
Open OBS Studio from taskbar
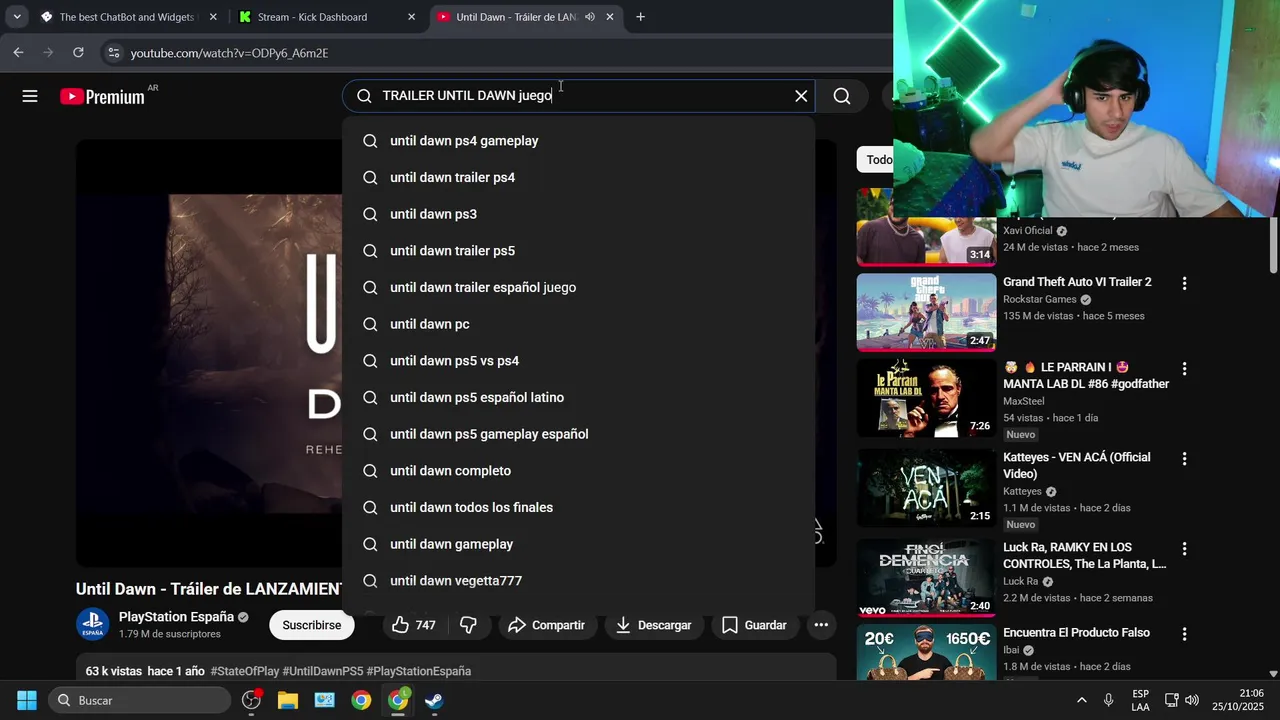click(251, 700)
